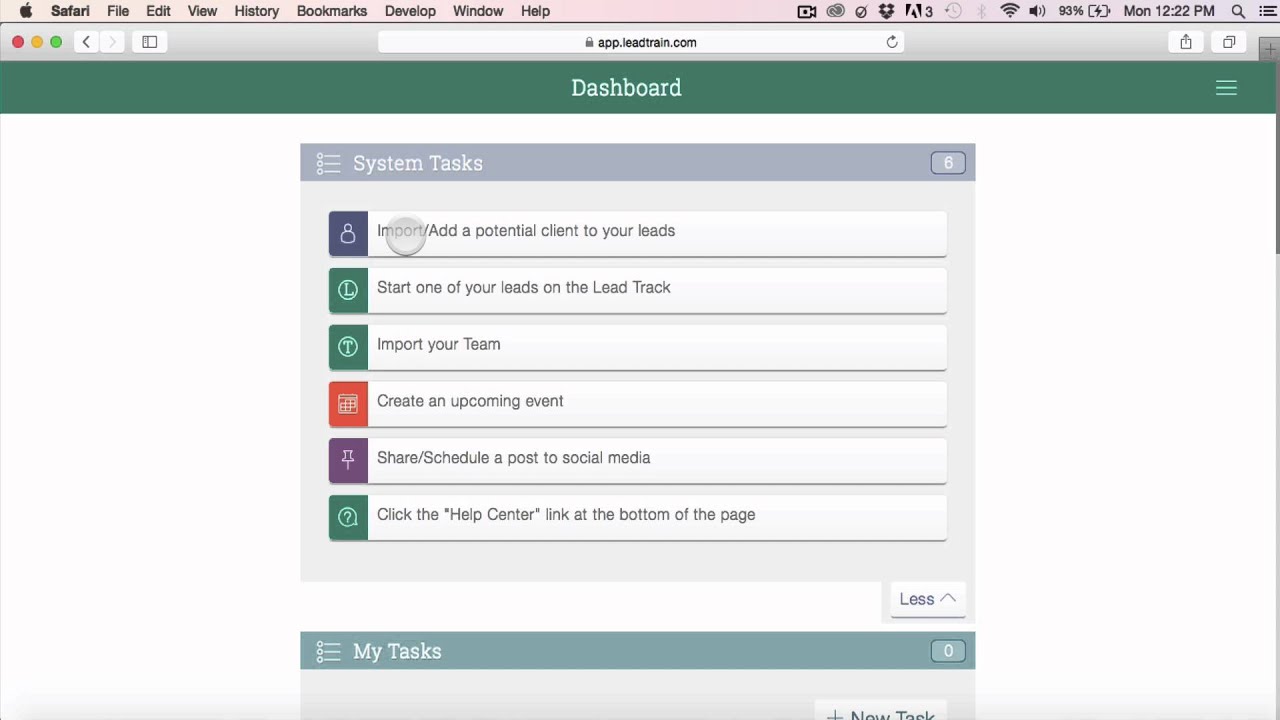Select Start one of your leads on Lead Track
Image resolution: width=1280 pixels, height=720 pixels.
pos(638,290)
